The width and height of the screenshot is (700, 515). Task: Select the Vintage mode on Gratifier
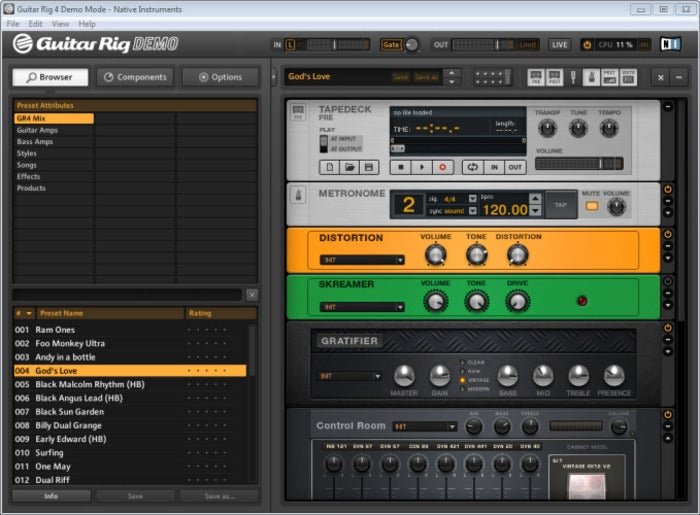(462, 380)
